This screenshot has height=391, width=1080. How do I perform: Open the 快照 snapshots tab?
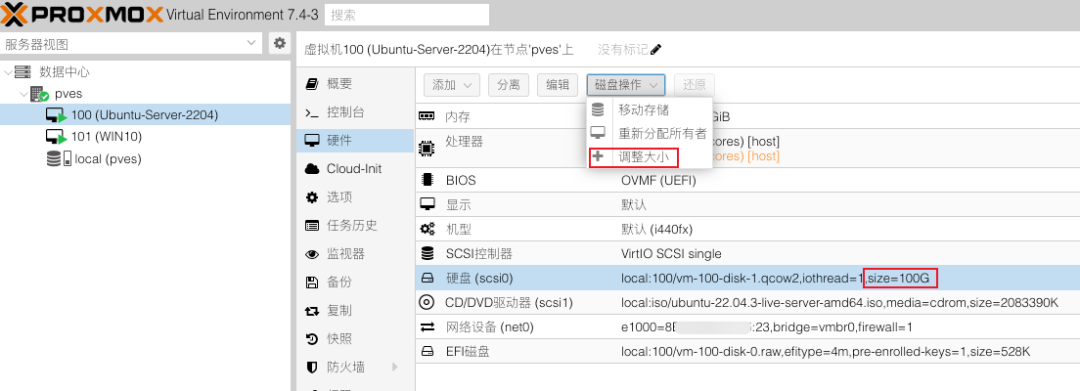coord(355,339)
